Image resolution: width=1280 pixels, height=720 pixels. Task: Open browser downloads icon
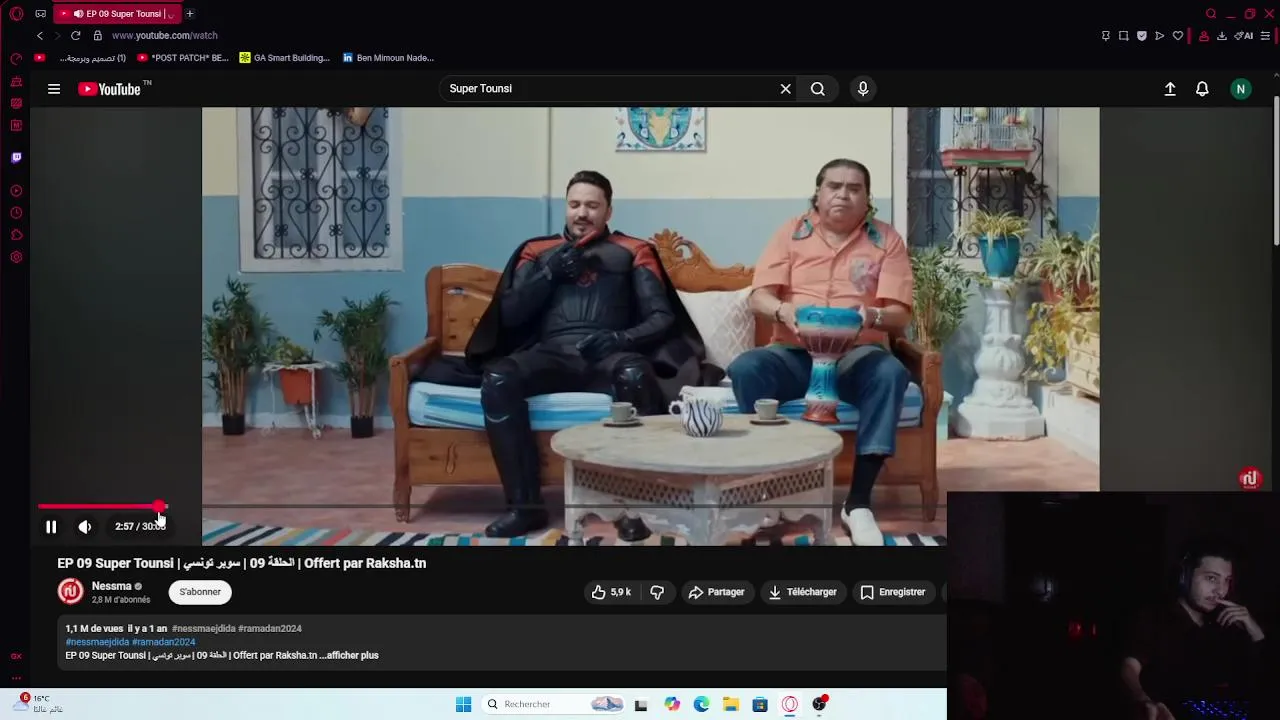[x=1222, y=36]
